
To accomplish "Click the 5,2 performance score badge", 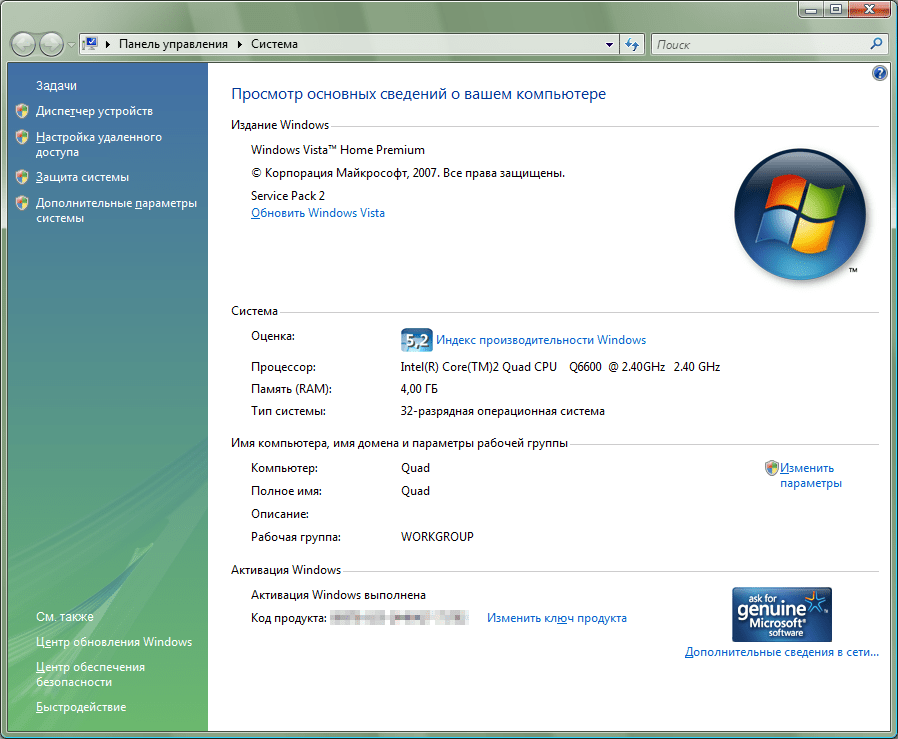I will [416, 340].
